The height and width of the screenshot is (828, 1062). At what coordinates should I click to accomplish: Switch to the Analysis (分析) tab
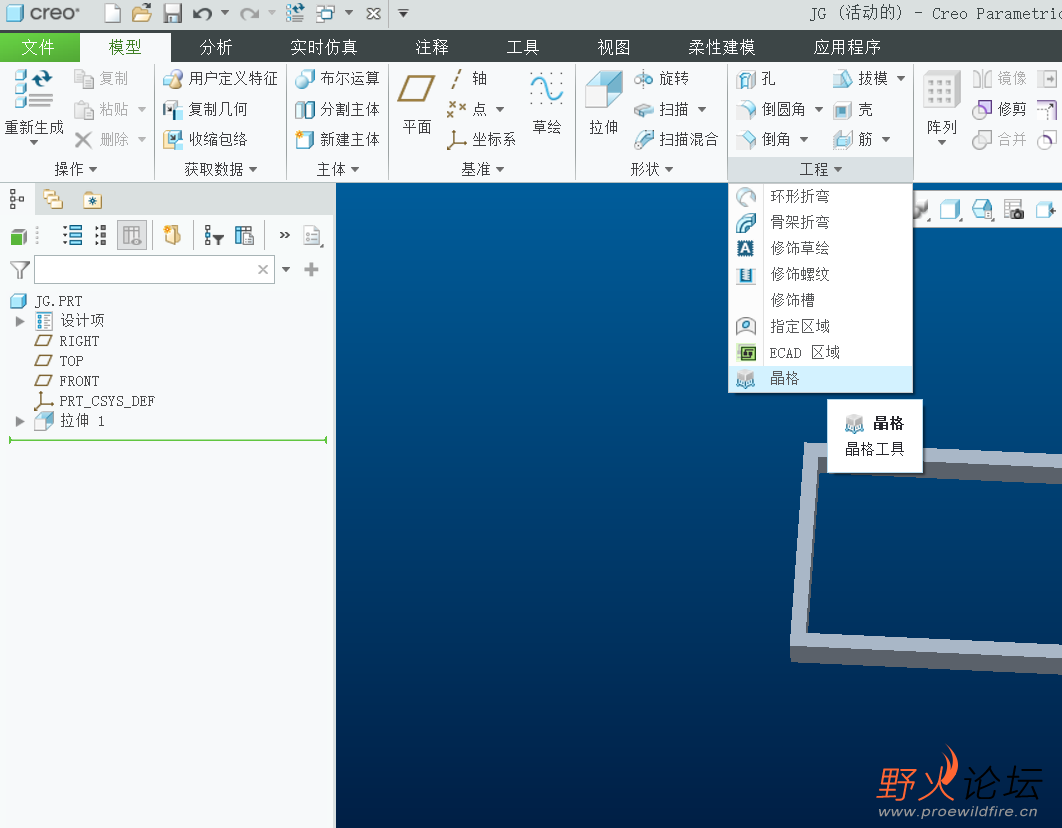tap(216, 47)
